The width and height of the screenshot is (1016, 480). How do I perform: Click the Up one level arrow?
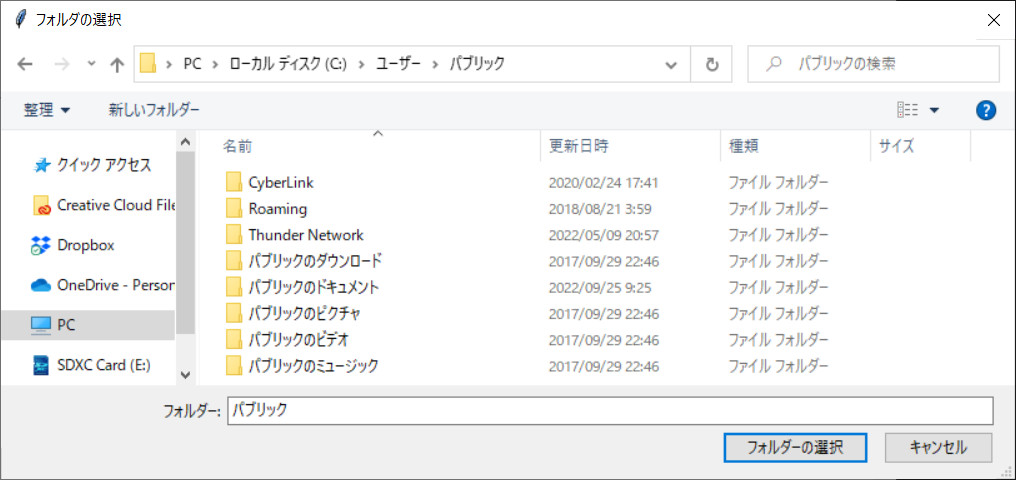[117, 64]
